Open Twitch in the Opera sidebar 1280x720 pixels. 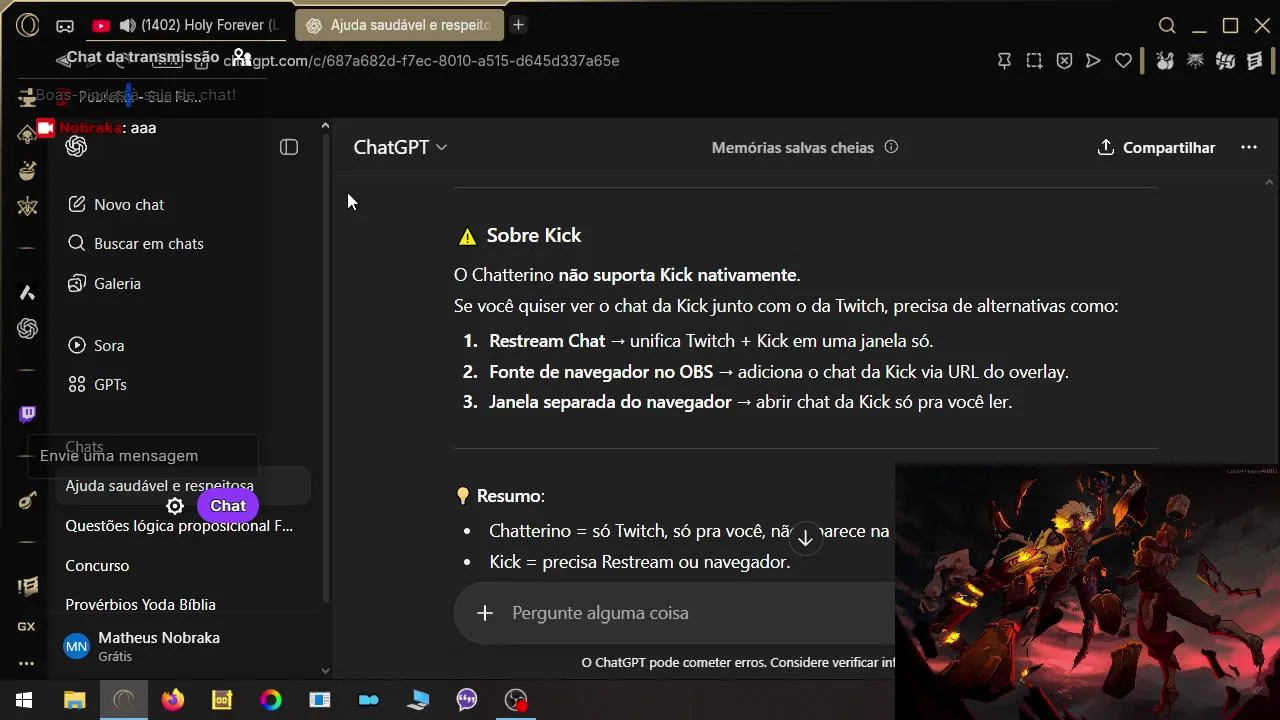(27, 414)
